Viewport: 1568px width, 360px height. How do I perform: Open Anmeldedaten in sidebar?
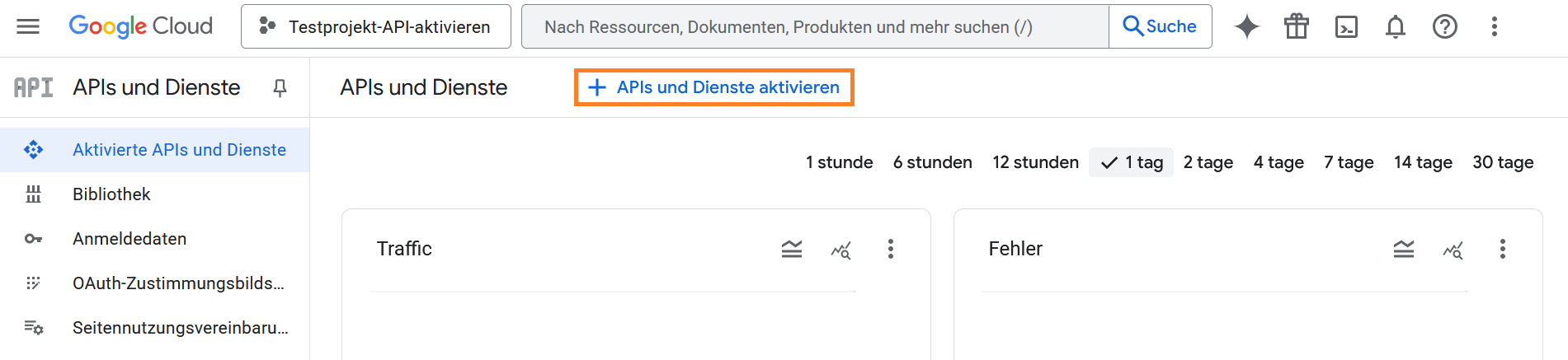(129, 239)
